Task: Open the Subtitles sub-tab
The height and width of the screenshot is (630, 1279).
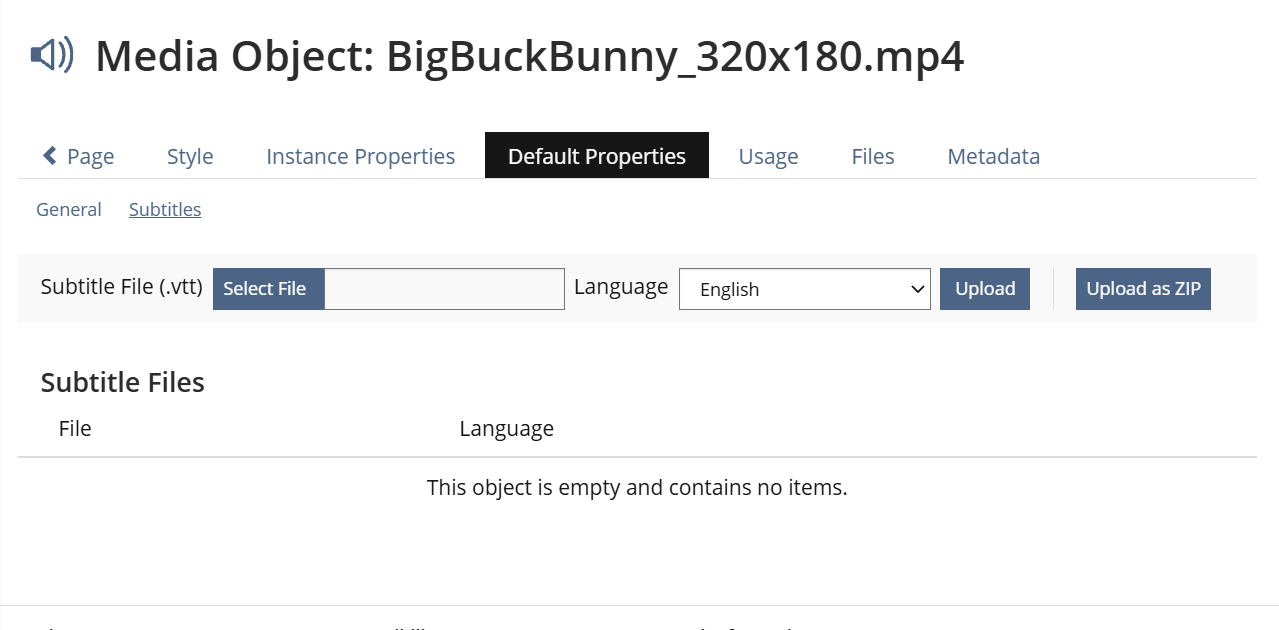Action: [x=165, y=209]
